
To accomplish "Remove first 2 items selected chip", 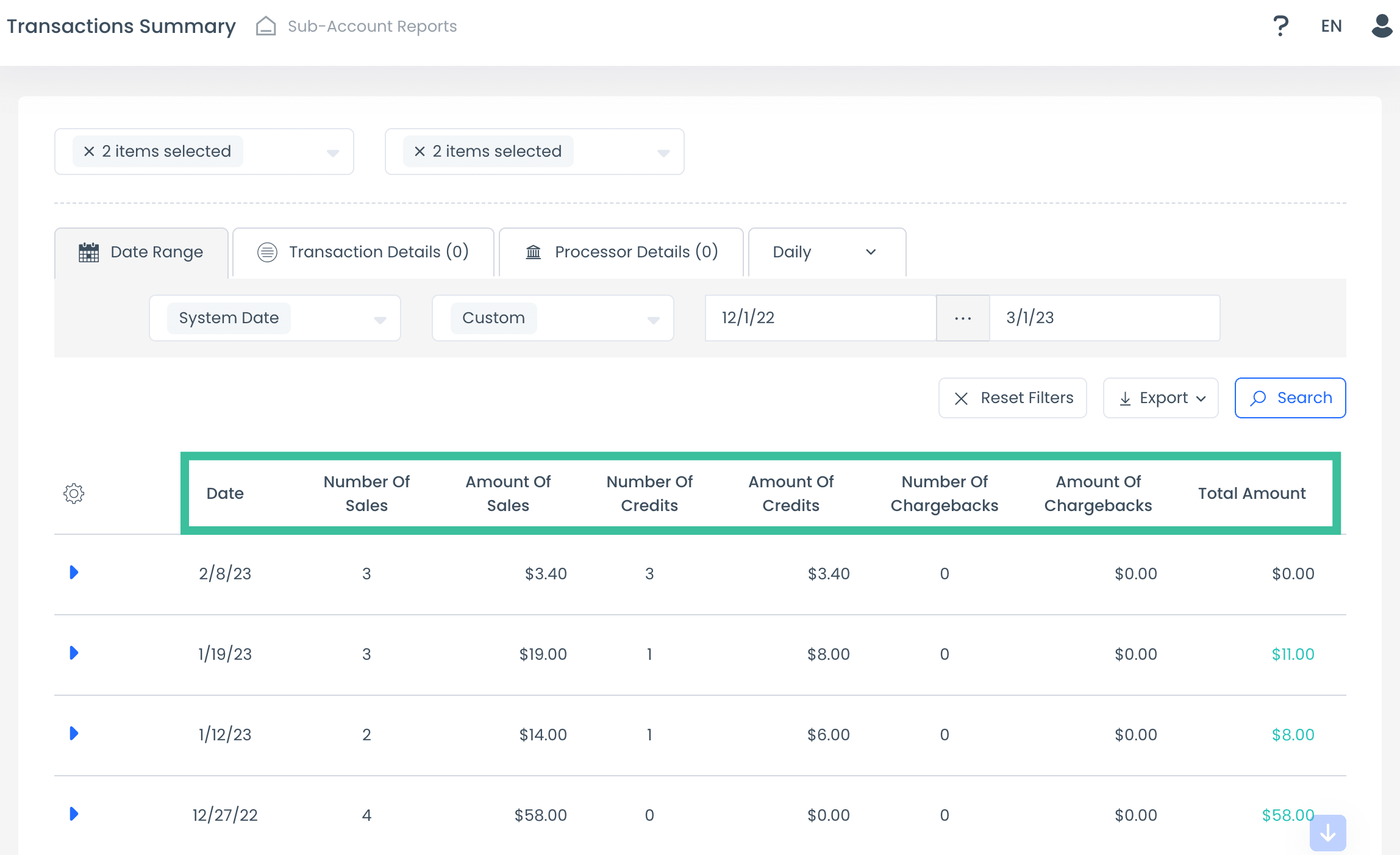I will [90, 151].
